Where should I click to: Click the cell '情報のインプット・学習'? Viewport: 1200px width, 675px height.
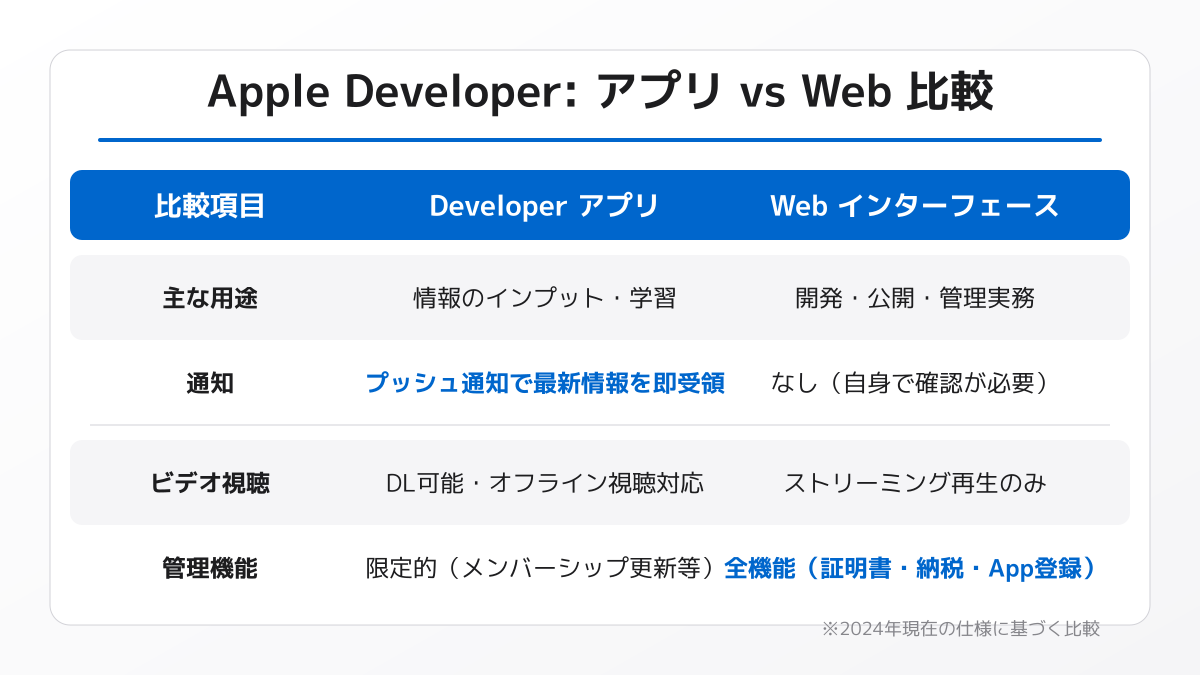tap(545, 298)
